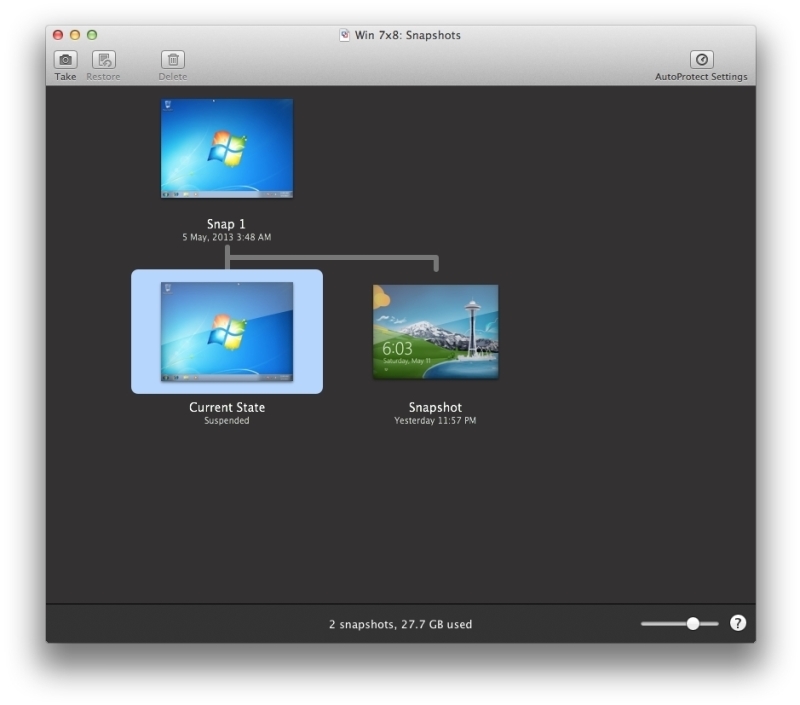
Task: Minimize the window with the yellow button
Action: [x=74, y=35]
